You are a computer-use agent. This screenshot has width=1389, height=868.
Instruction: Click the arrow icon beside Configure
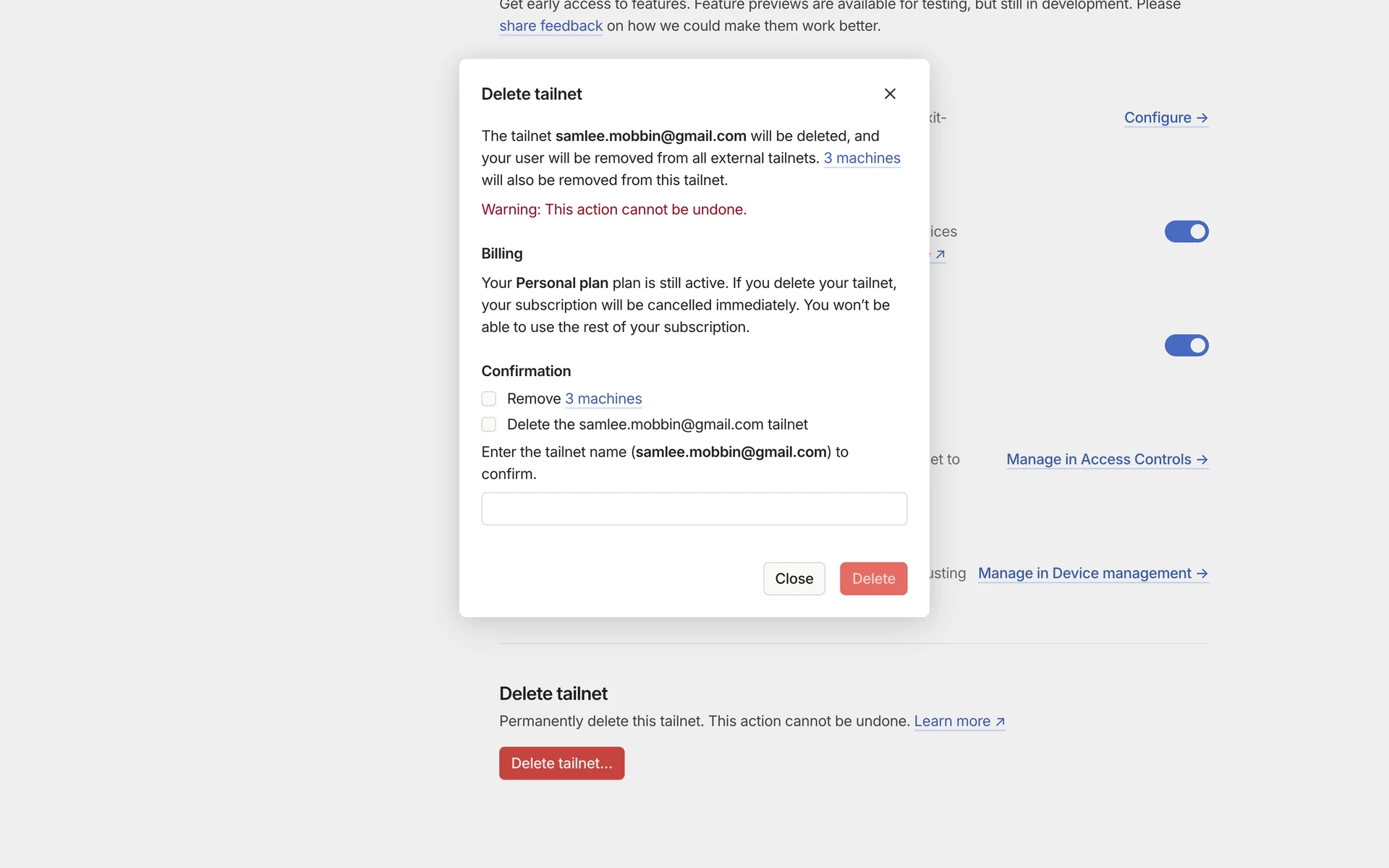[1202, 117]
